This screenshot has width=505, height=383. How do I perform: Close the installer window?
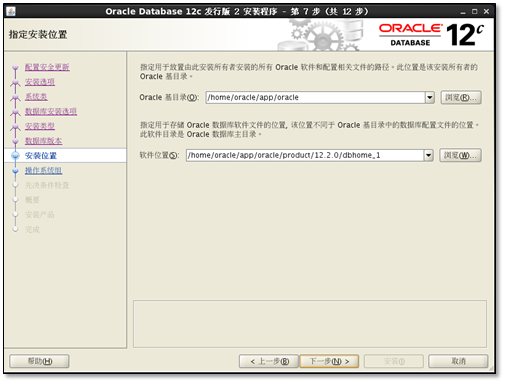tap(486, 12)
